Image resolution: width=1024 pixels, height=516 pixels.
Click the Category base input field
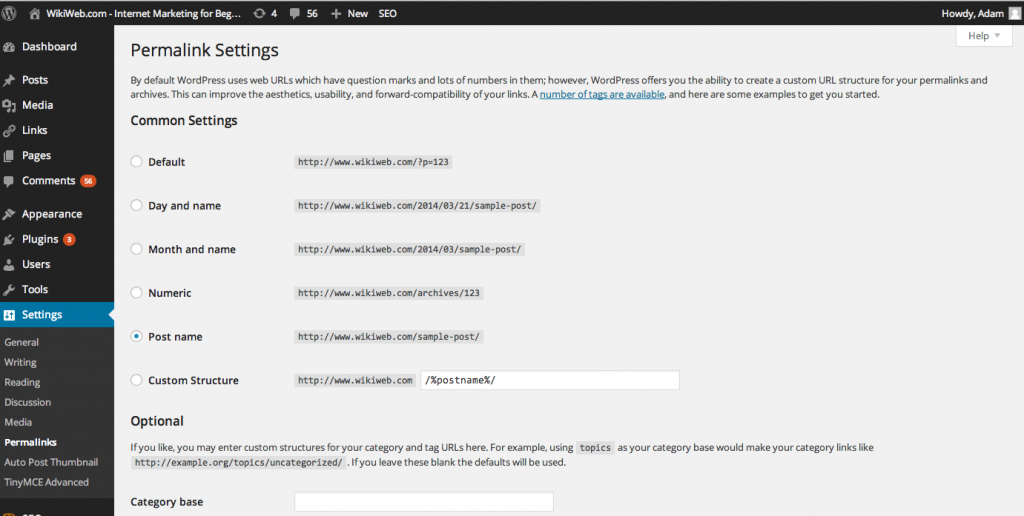click(x=424, y=502)
